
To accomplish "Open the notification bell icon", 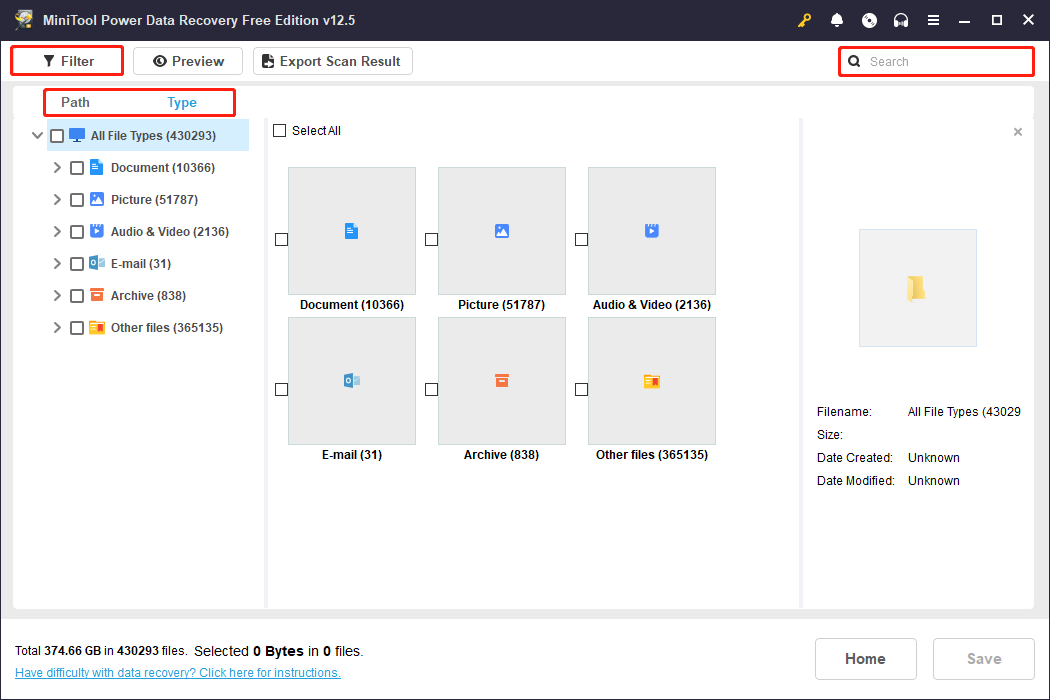I will (837, 20).
